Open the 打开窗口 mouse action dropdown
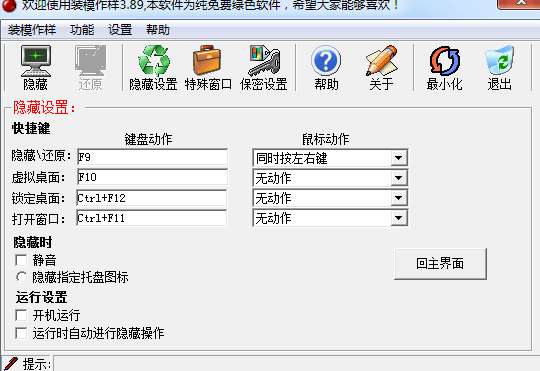Viewport: 540px width, 371px height. 398,218
